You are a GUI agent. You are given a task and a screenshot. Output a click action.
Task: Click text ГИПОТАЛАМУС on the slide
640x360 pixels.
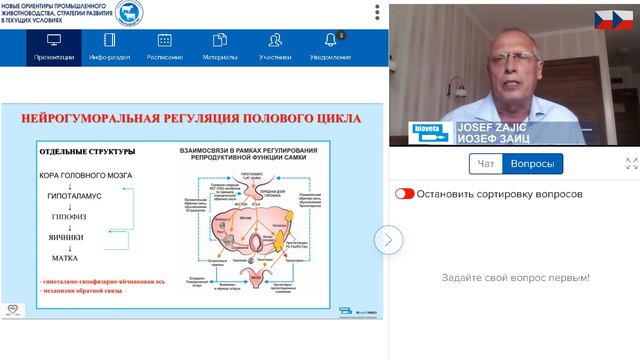pos(74,196)
